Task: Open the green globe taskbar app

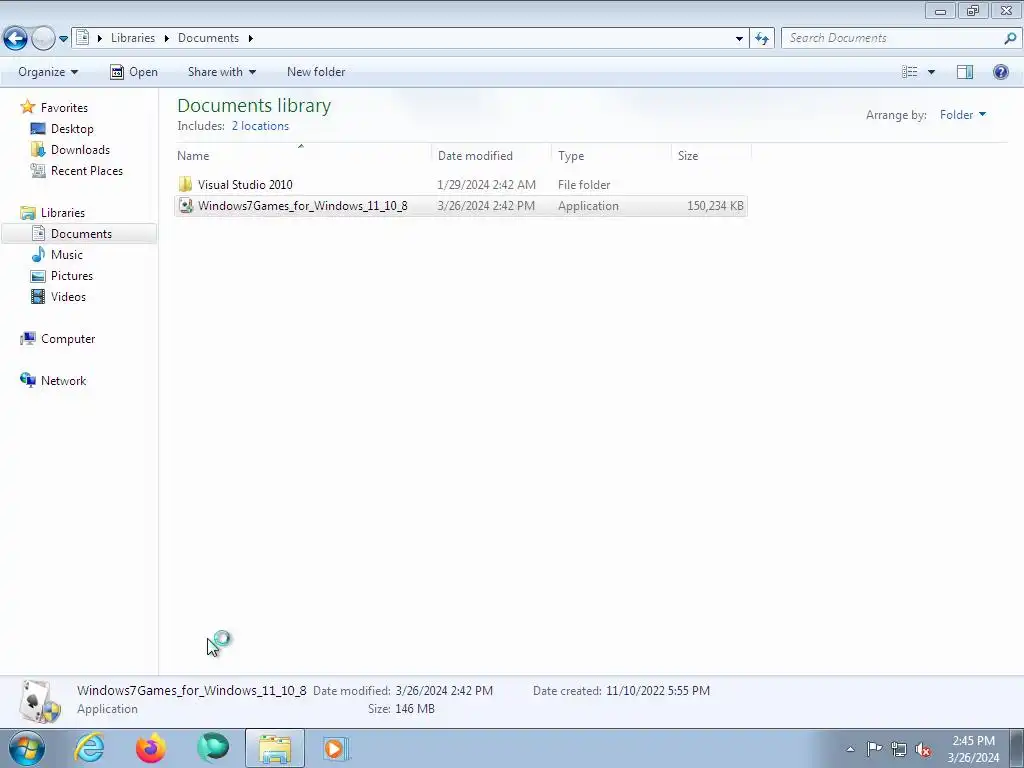Action: [x=213, y=748]
